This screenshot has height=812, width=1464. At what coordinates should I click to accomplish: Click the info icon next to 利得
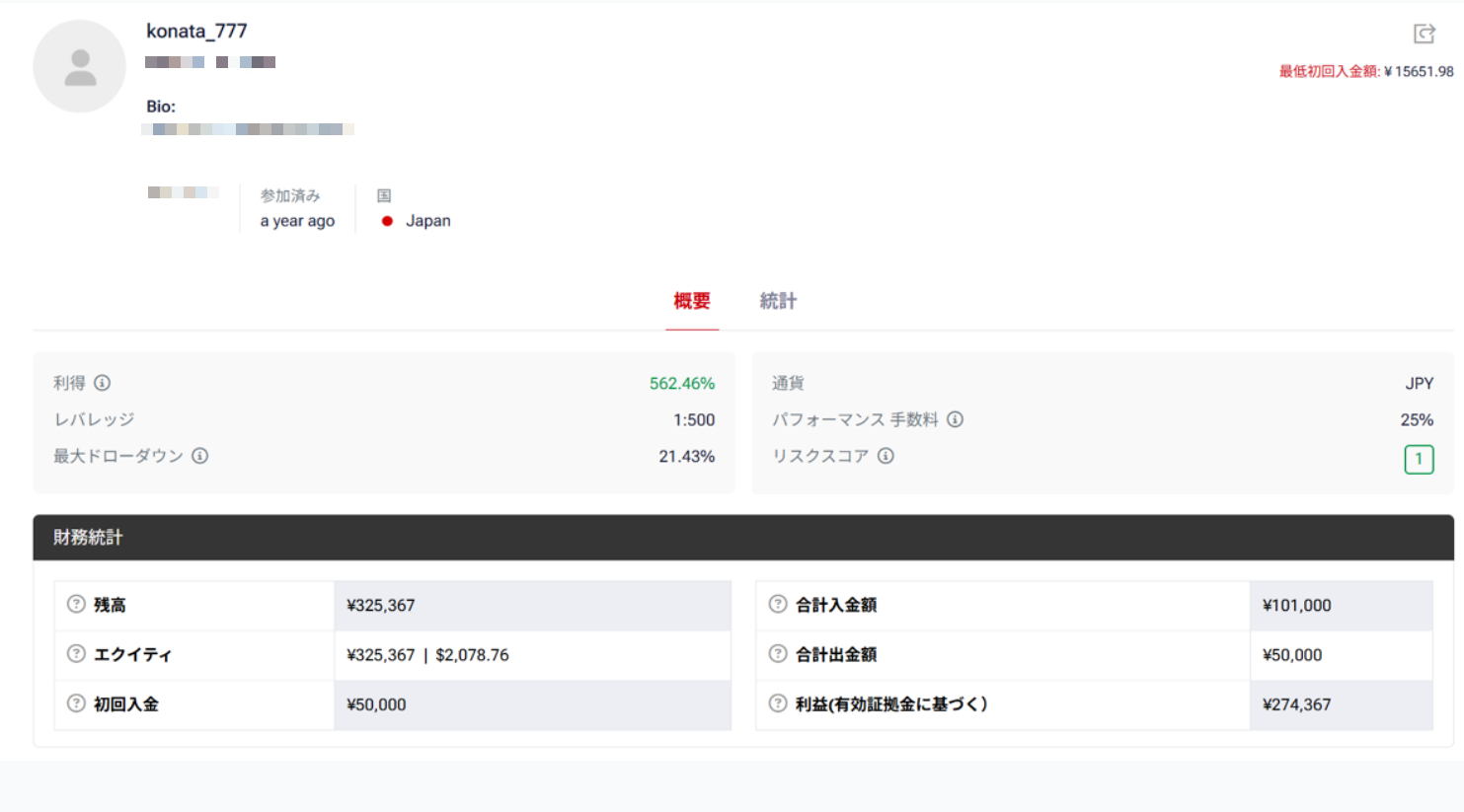[102, 383]
